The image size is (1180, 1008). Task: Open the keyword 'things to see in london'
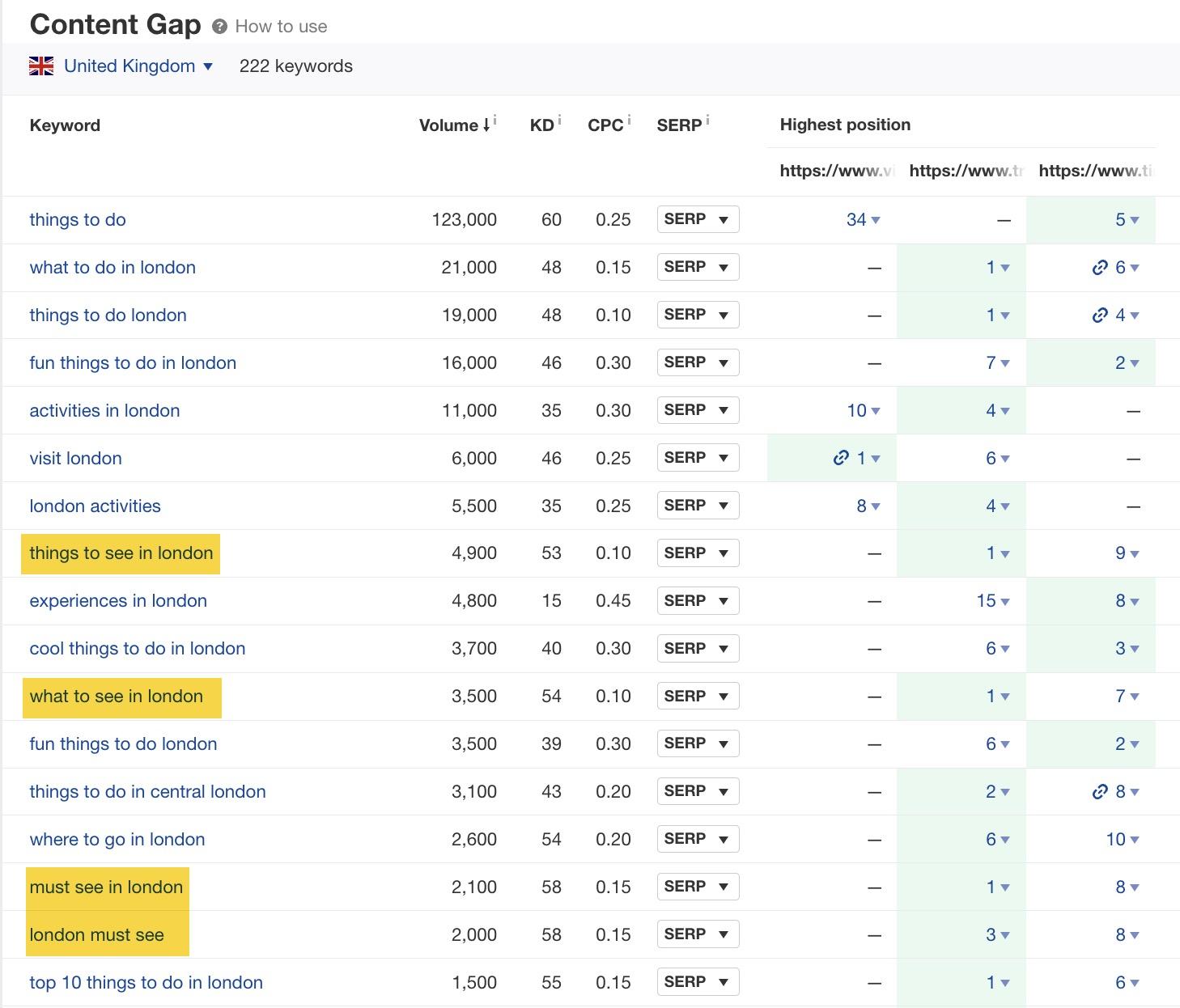[120, 553]
